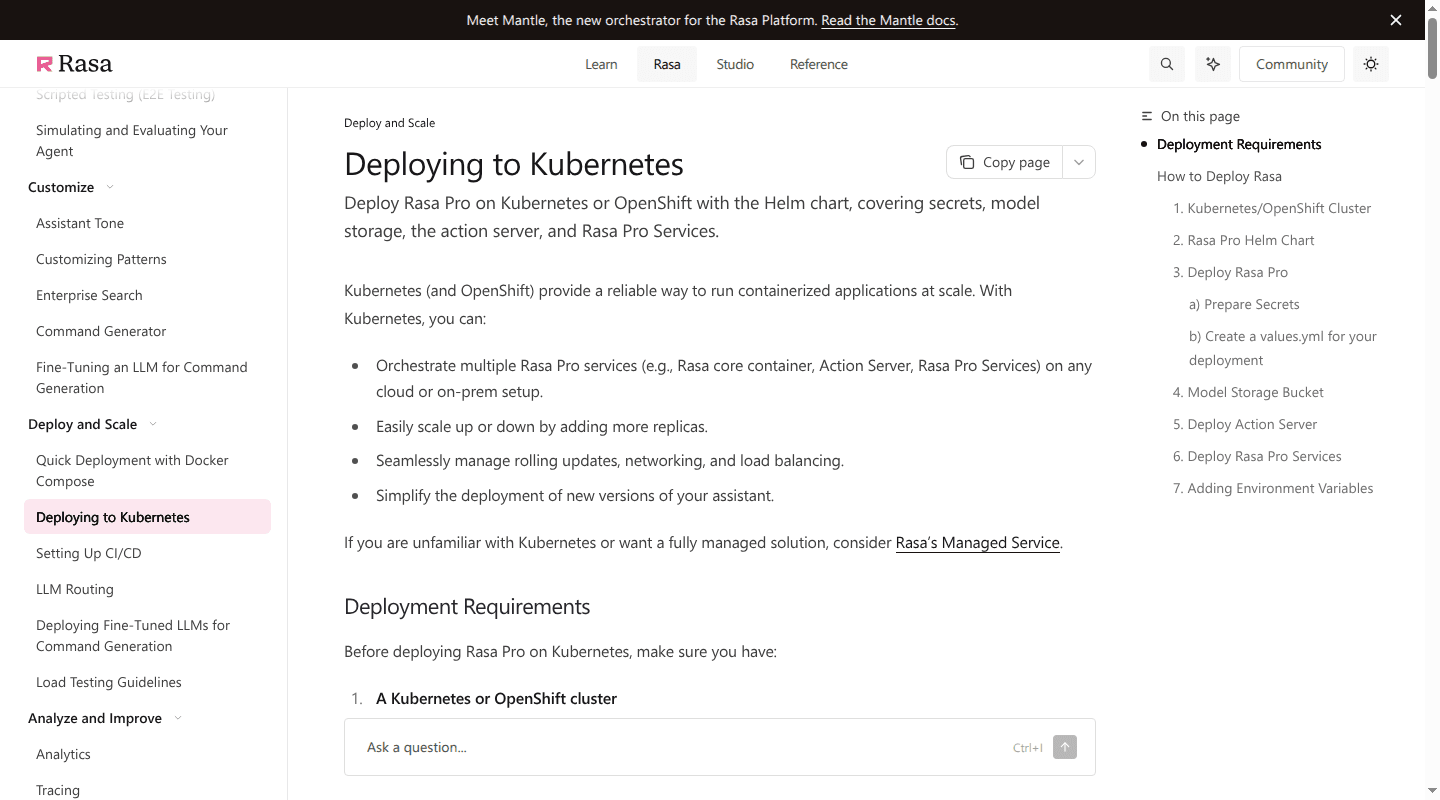Image resolution: width=1440 pixels, height=800 pixels.
Task: Submit question with the arrow send button
Action: point(1065,747)
